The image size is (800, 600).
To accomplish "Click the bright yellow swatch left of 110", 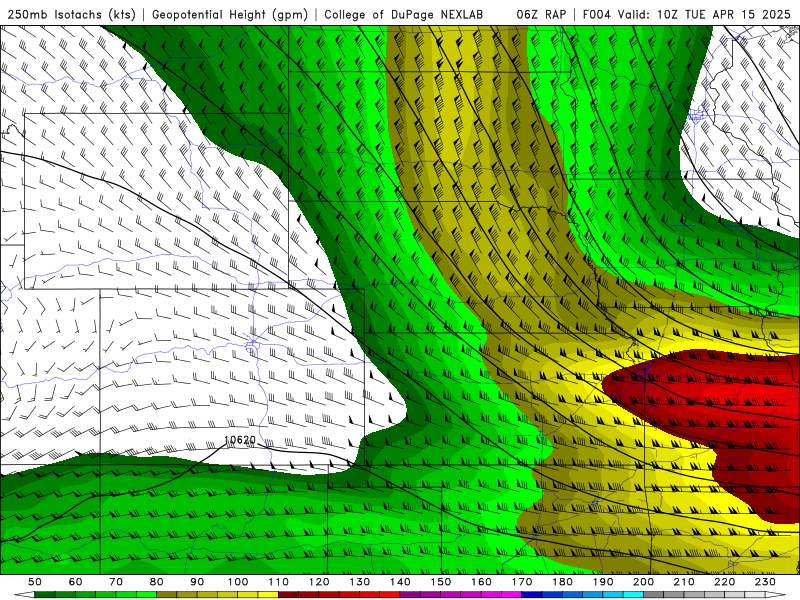I will [268, 594].
